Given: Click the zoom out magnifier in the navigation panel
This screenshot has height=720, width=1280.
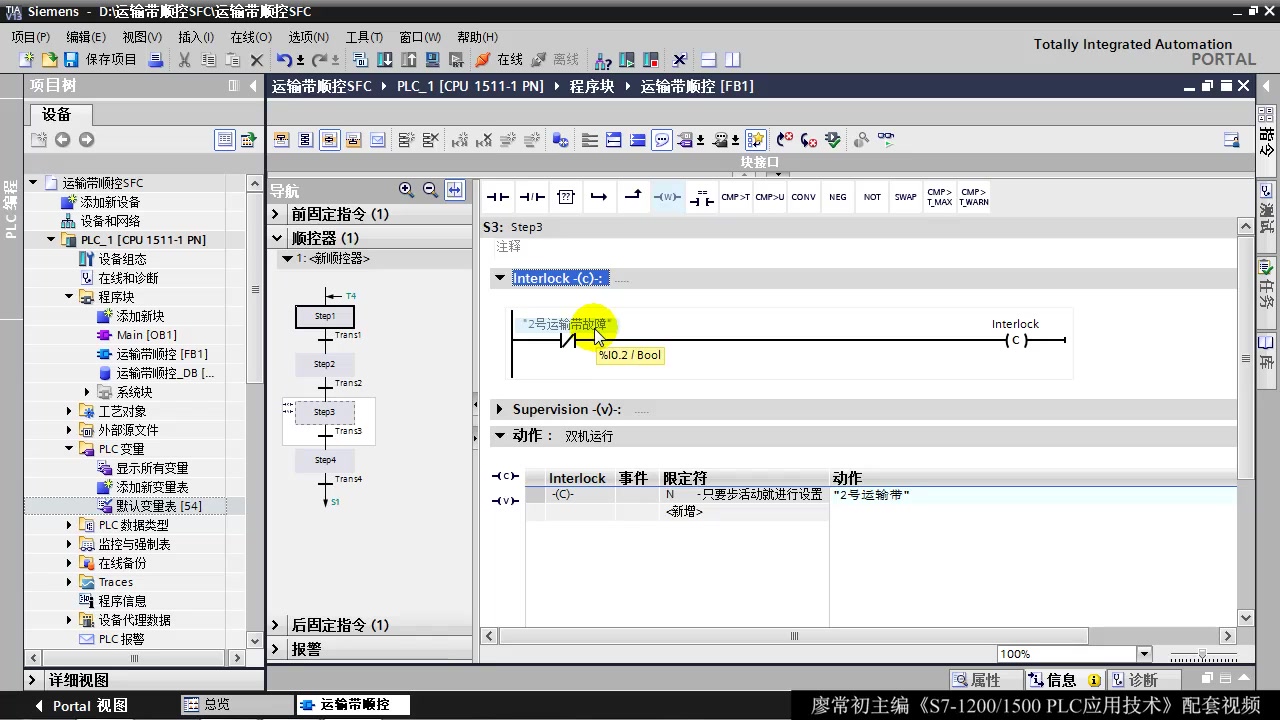Looking at the screenshot, I should coord(430,189).
